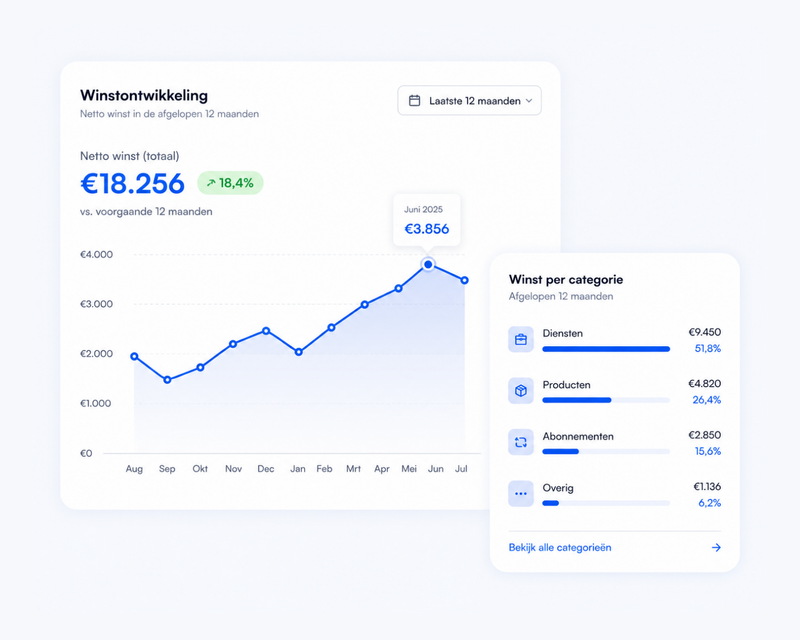Viewport: 800px width, 640px height.
Task: Select the Sep data point on chart
Action: 167,380
